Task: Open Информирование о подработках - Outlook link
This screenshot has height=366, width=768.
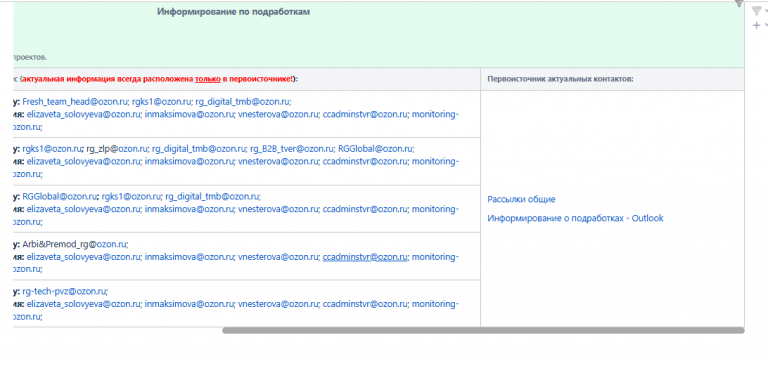Action: (x=575, y=218)
